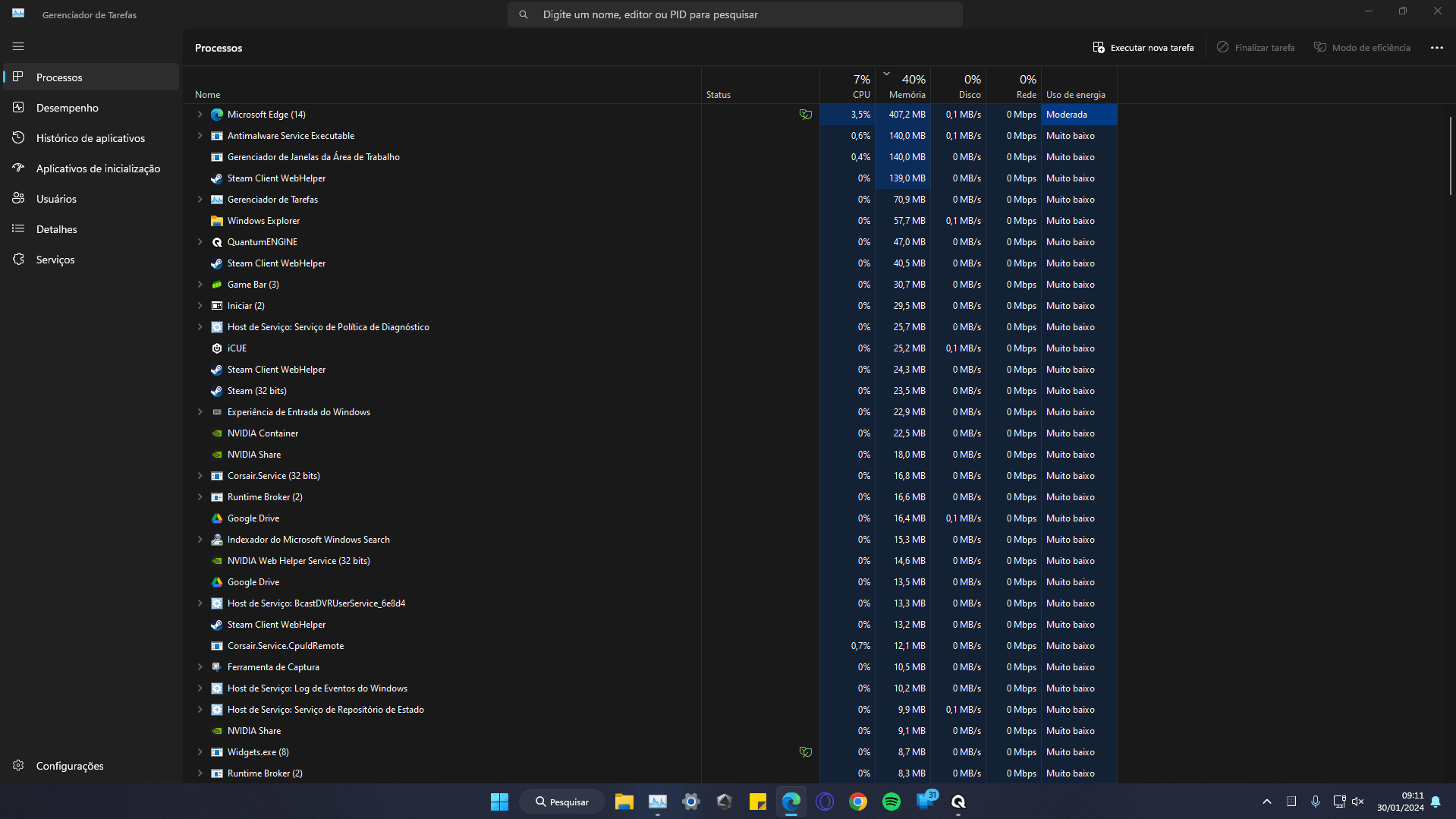Open clock and date 09:11 flyout

point(1400,802)
